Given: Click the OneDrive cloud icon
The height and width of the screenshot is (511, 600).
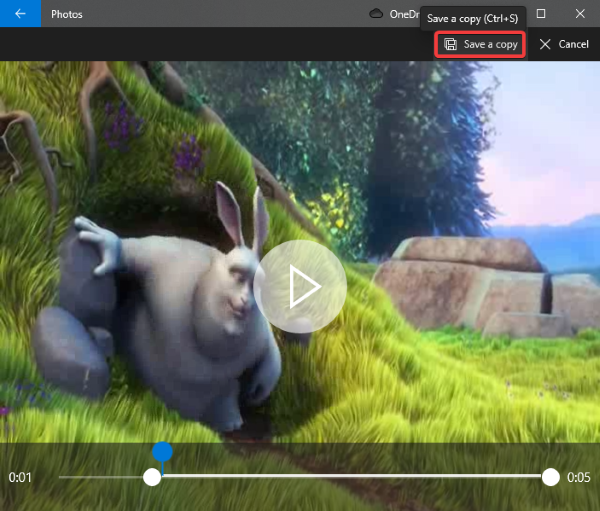Looking at the screenshot, I should (376, 14).
